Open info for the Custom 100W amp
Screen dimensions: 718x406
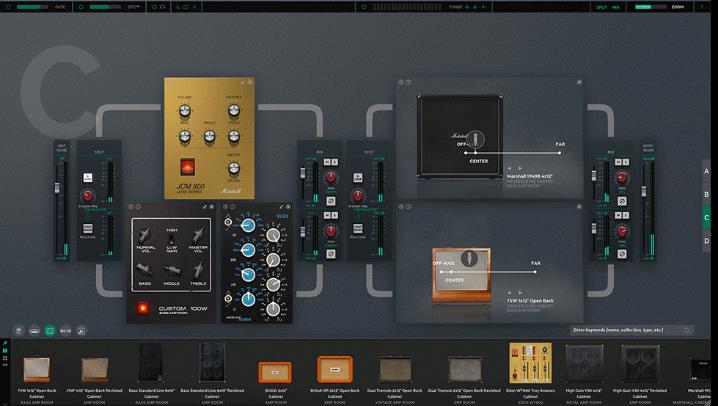(x=138, y=207)
